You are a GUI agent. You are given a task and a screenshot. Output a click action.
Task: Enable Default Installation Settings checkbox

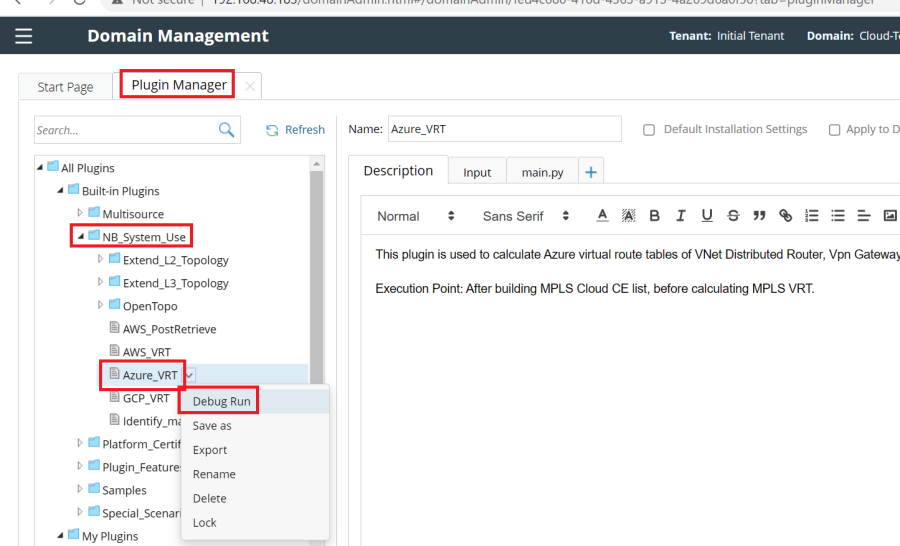tap(649, 130)
